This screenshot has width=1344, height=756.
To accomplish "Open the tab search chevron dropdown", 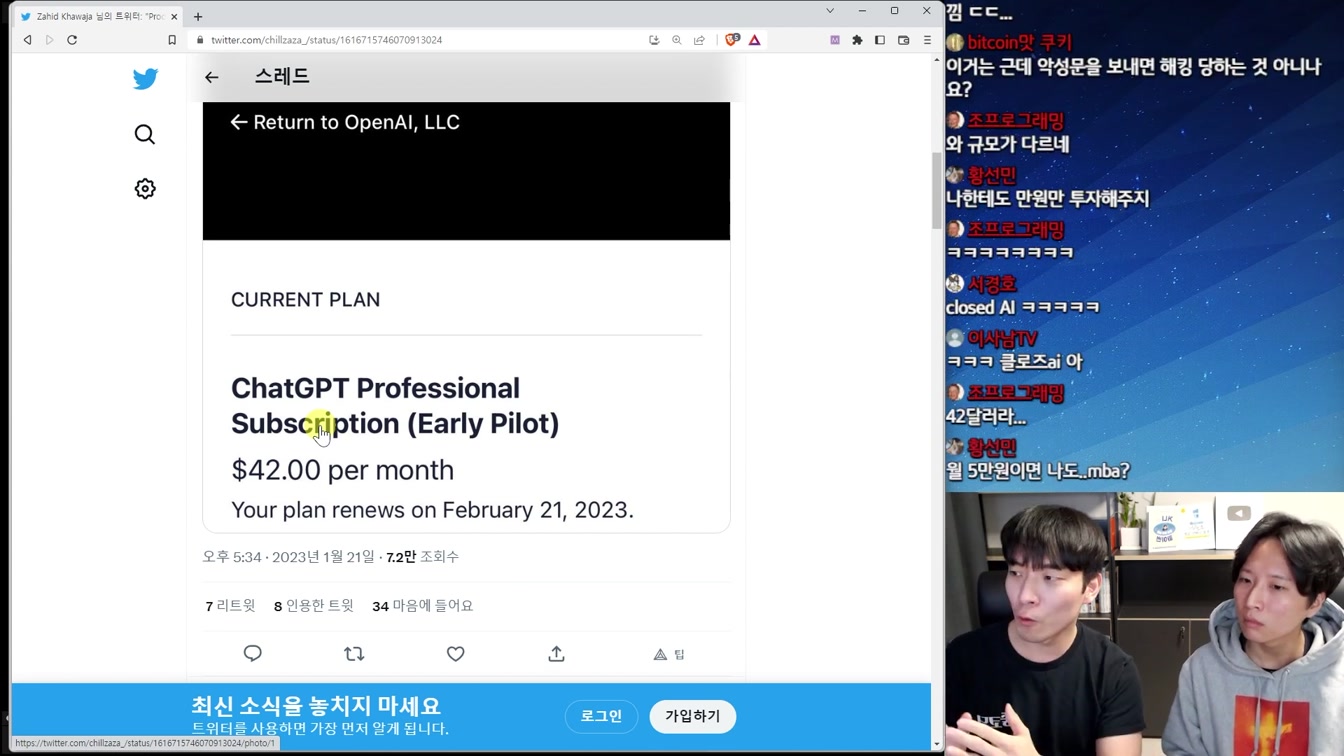I will (x=829, y=11).
